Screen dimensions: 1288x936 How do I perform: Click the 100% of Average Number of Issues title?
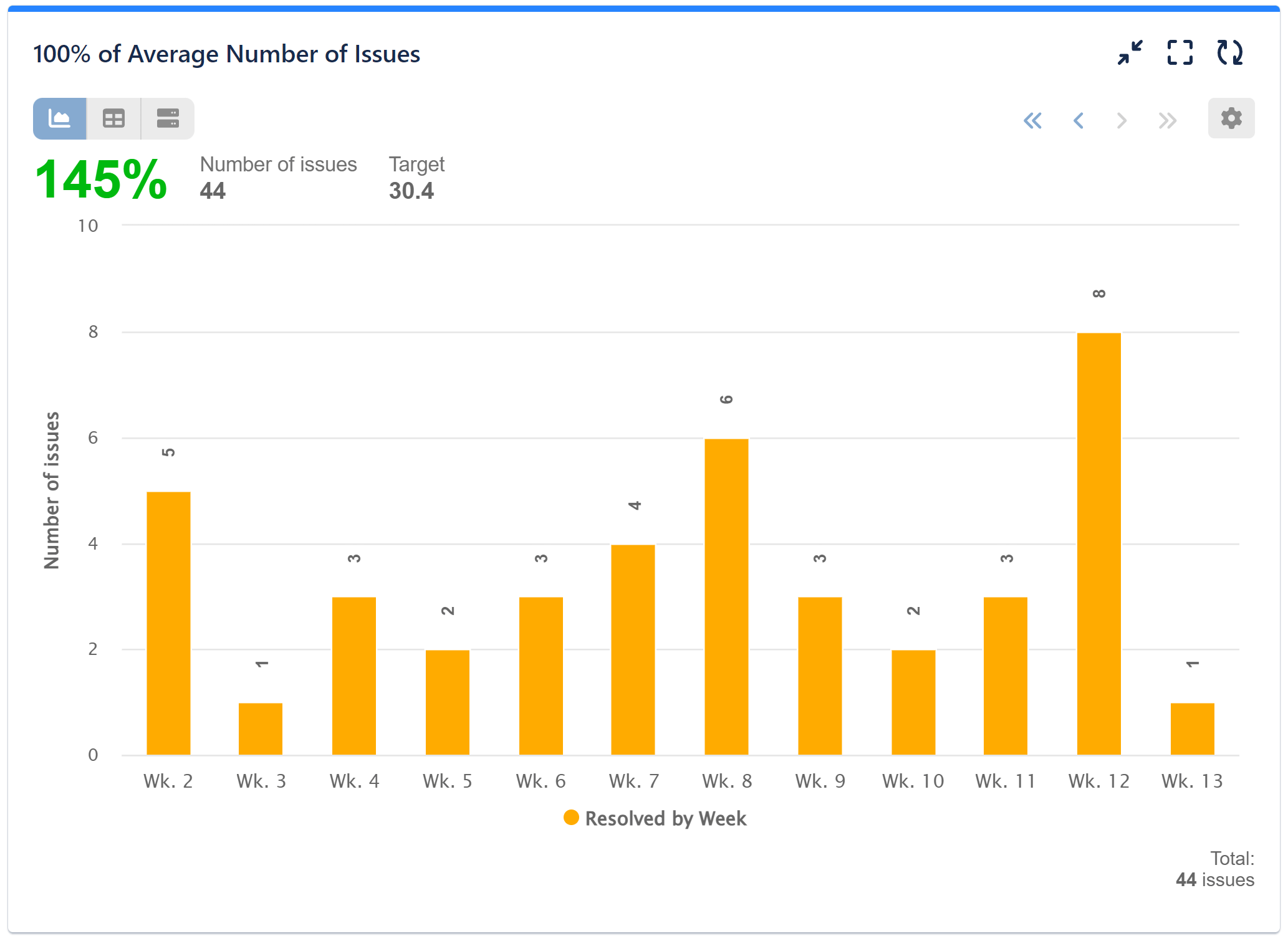pos(227,54)
